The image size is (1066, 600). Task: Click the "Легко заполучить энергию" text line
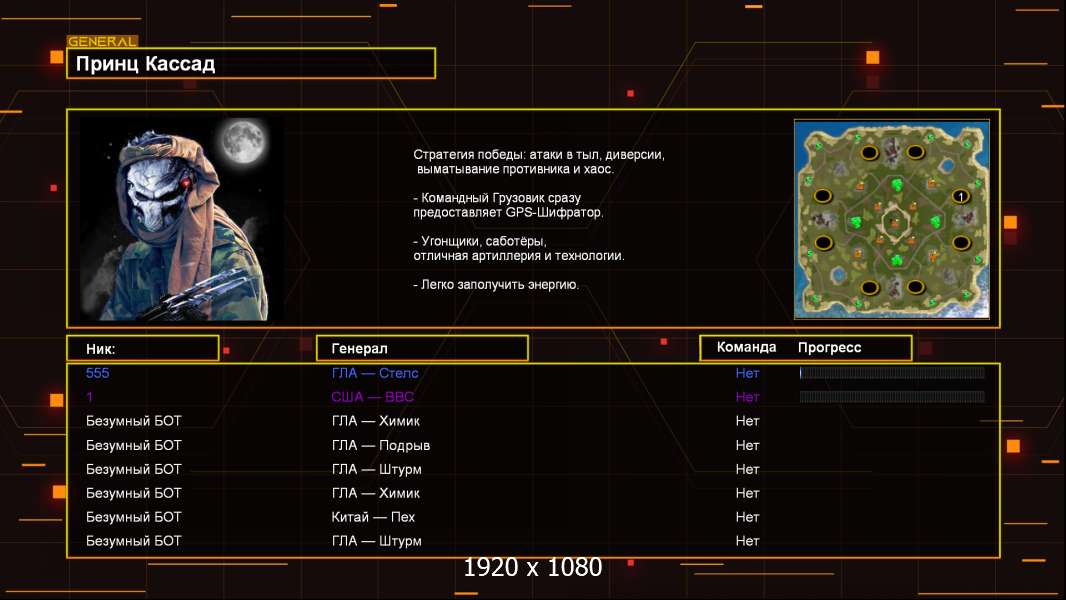(496, 285)
